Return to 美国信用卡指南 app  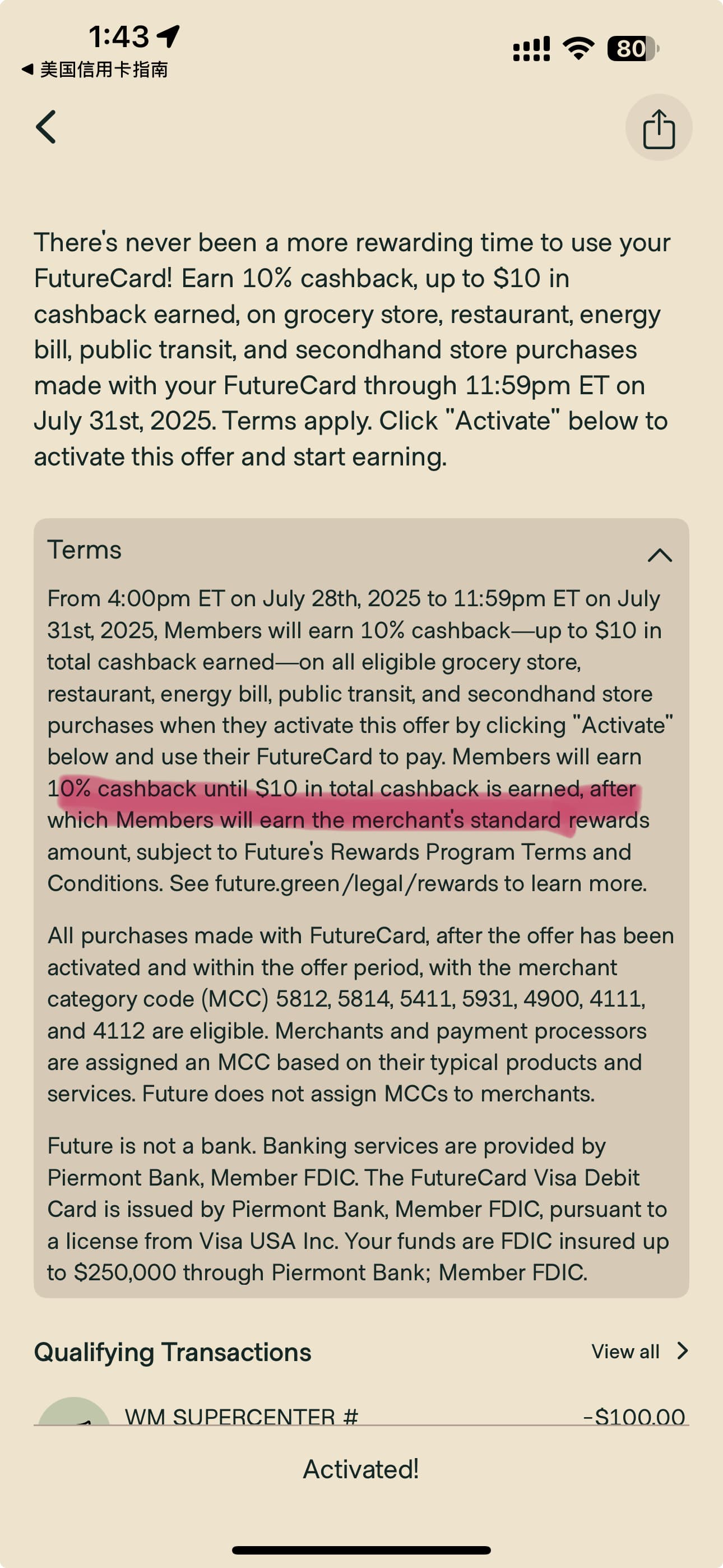94,70
